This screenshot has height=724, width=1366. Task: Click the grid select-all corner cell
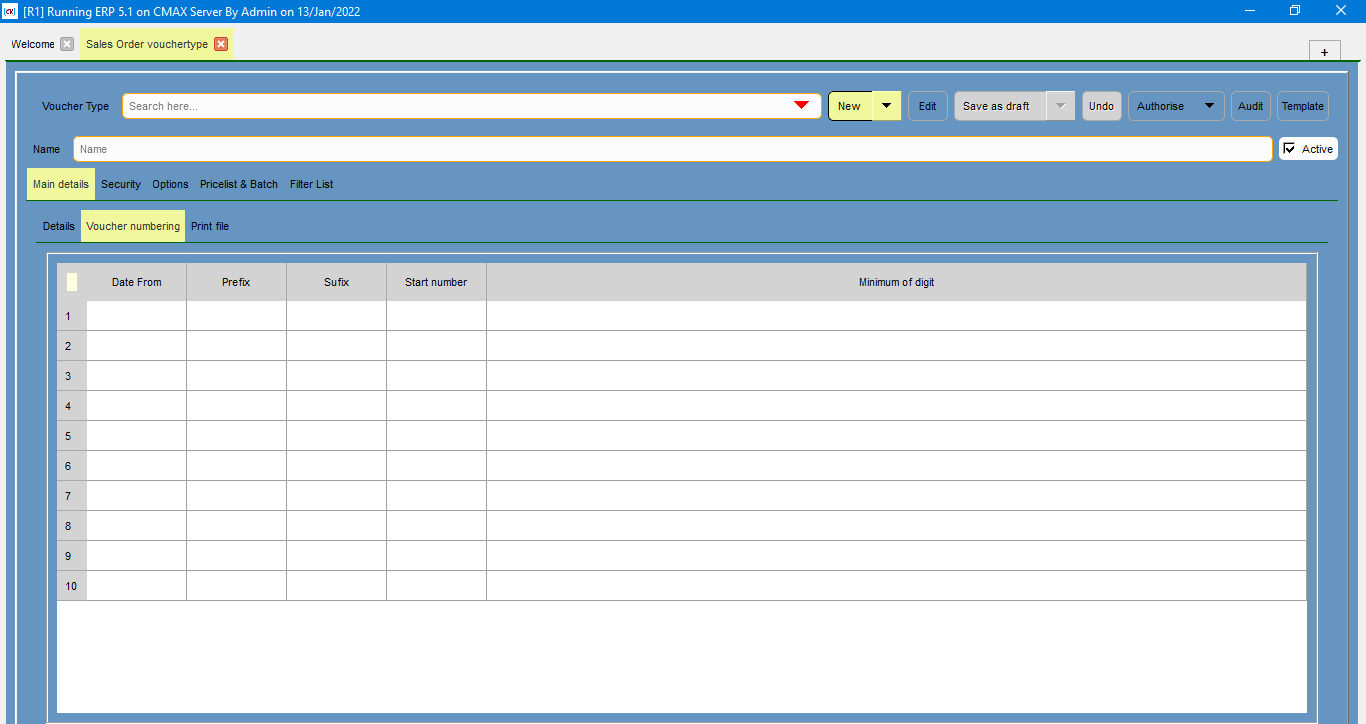click(72, 282)
